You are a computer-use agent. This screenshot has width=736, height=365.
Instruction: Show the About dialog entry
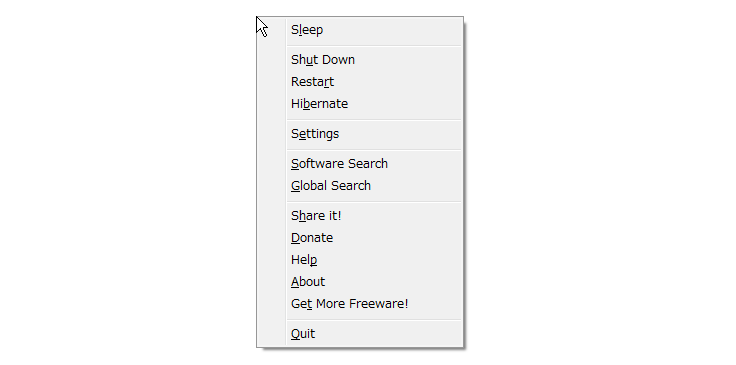(x=360, y=282)
